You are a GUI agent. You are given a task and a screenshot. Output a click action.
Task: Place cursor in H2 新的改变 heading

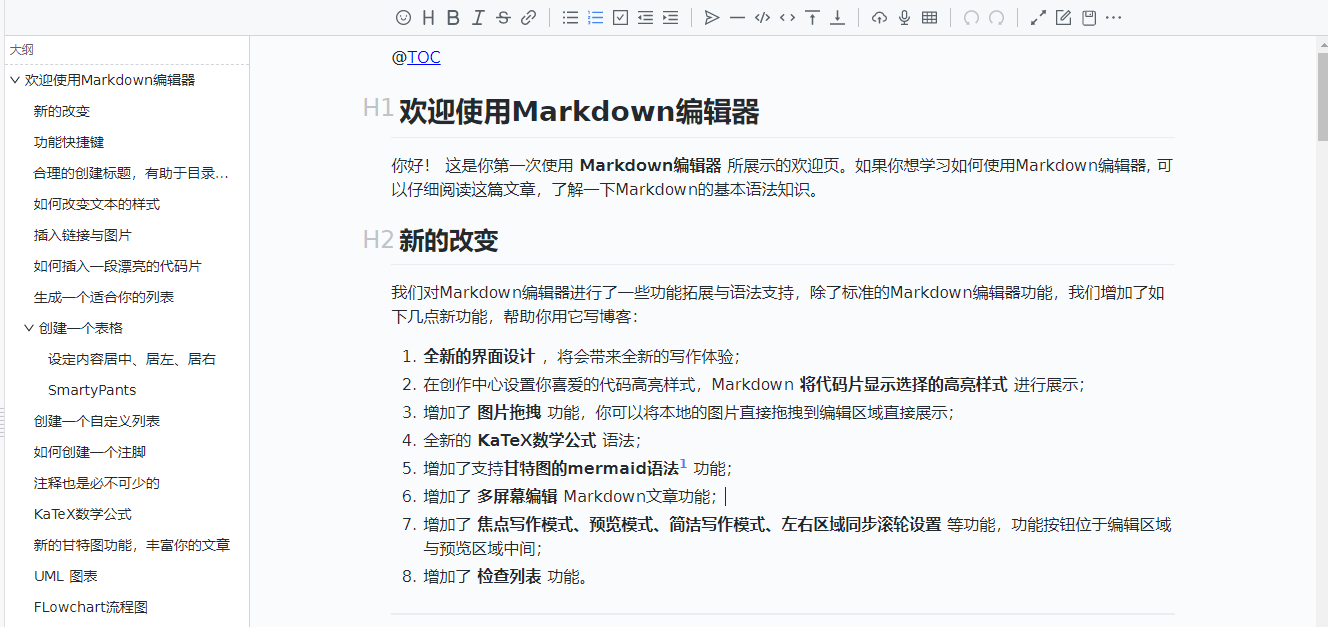tap(448, 240)
